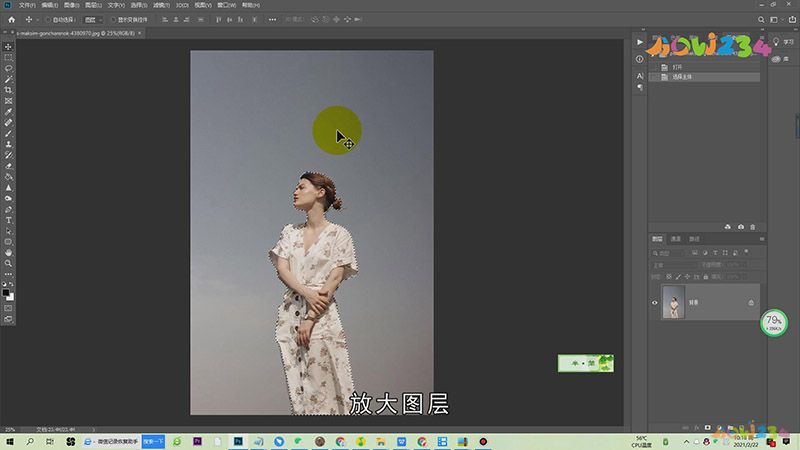800x450 pixels.
Task: Open the Actions panel play icon
Action: click(640, 42)
